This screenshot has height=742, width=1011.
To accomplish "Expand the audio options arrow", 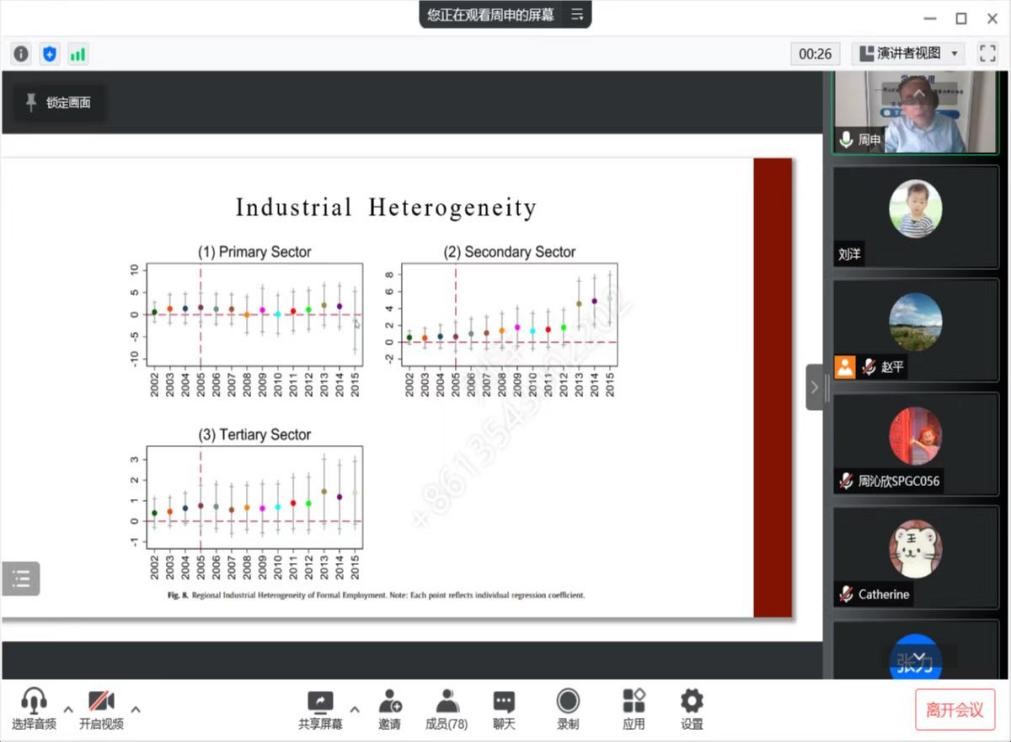I will (x=69, y=710).
